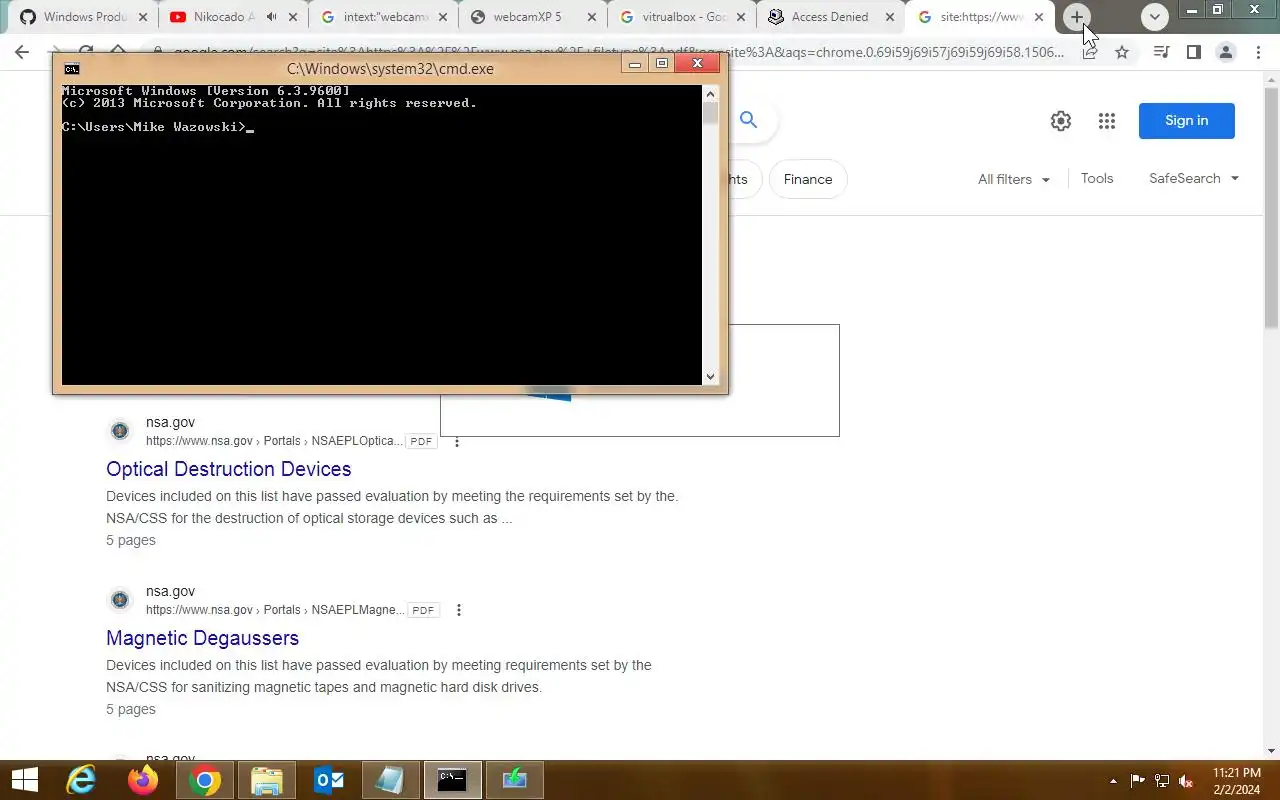This screenshot has height=800, width=1280.
Task: Open options for Magnetic Degaussers result
Action: (x=459, y=610)
